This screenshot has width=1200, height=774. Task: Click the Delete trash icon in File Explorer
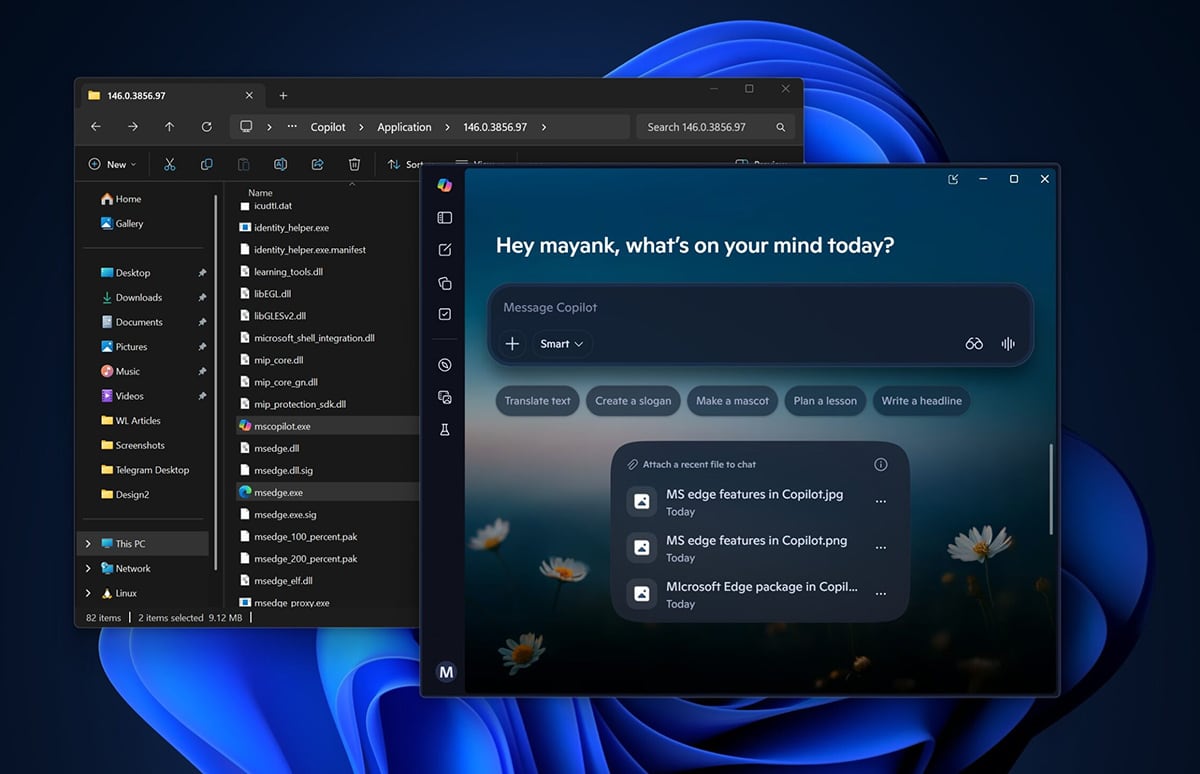[354, 164]
